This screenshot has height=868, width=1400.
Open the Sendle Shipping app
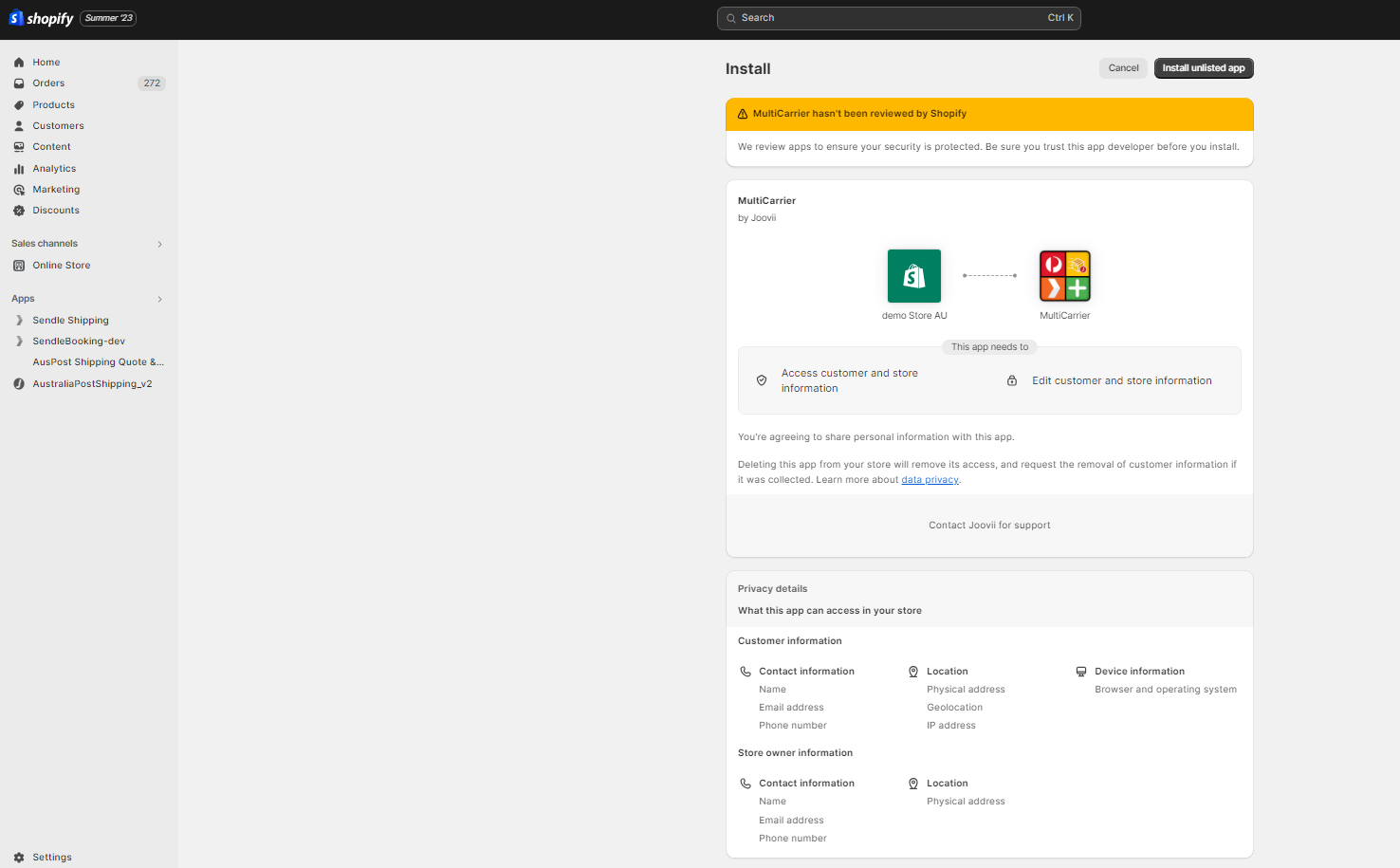click(x=70, y=320)
